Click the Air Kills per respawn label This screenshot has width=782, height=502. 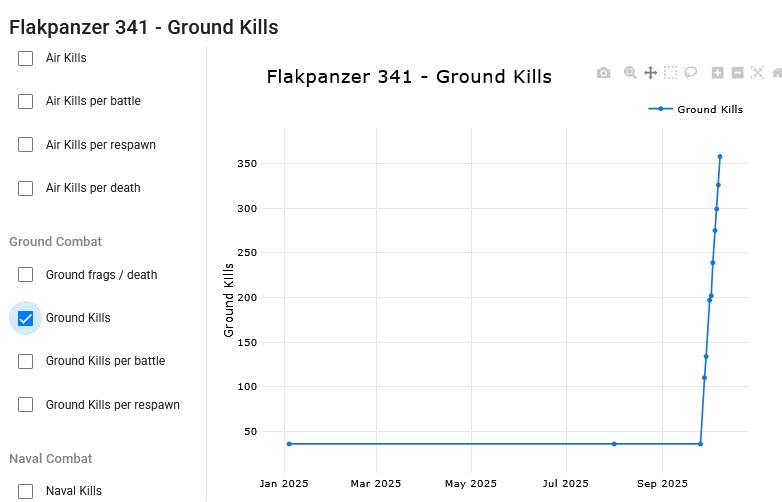coord(100,145)
